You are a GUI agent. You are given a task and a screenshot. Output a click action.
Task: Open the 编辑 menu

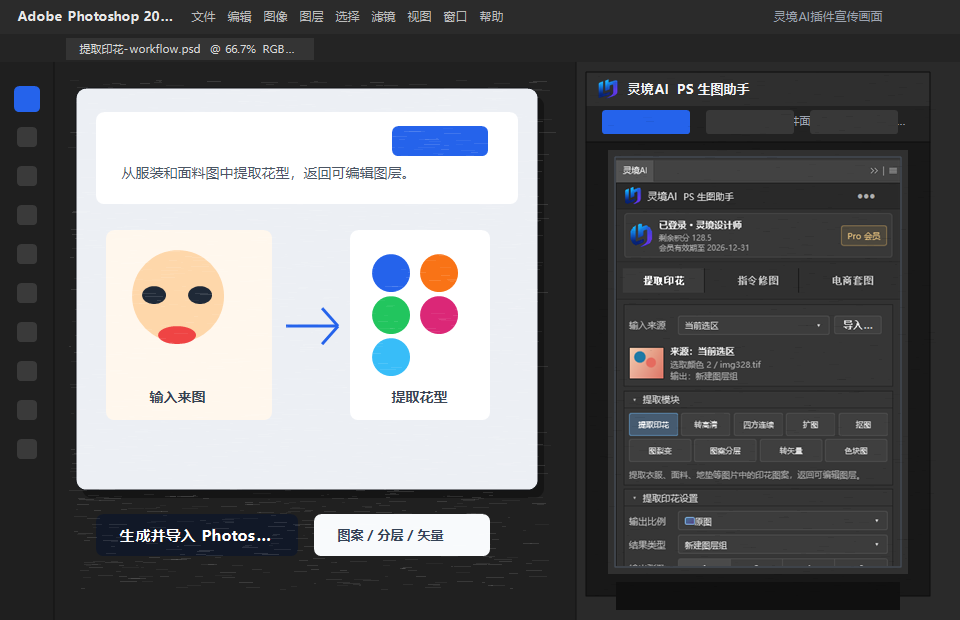(239, 17)
